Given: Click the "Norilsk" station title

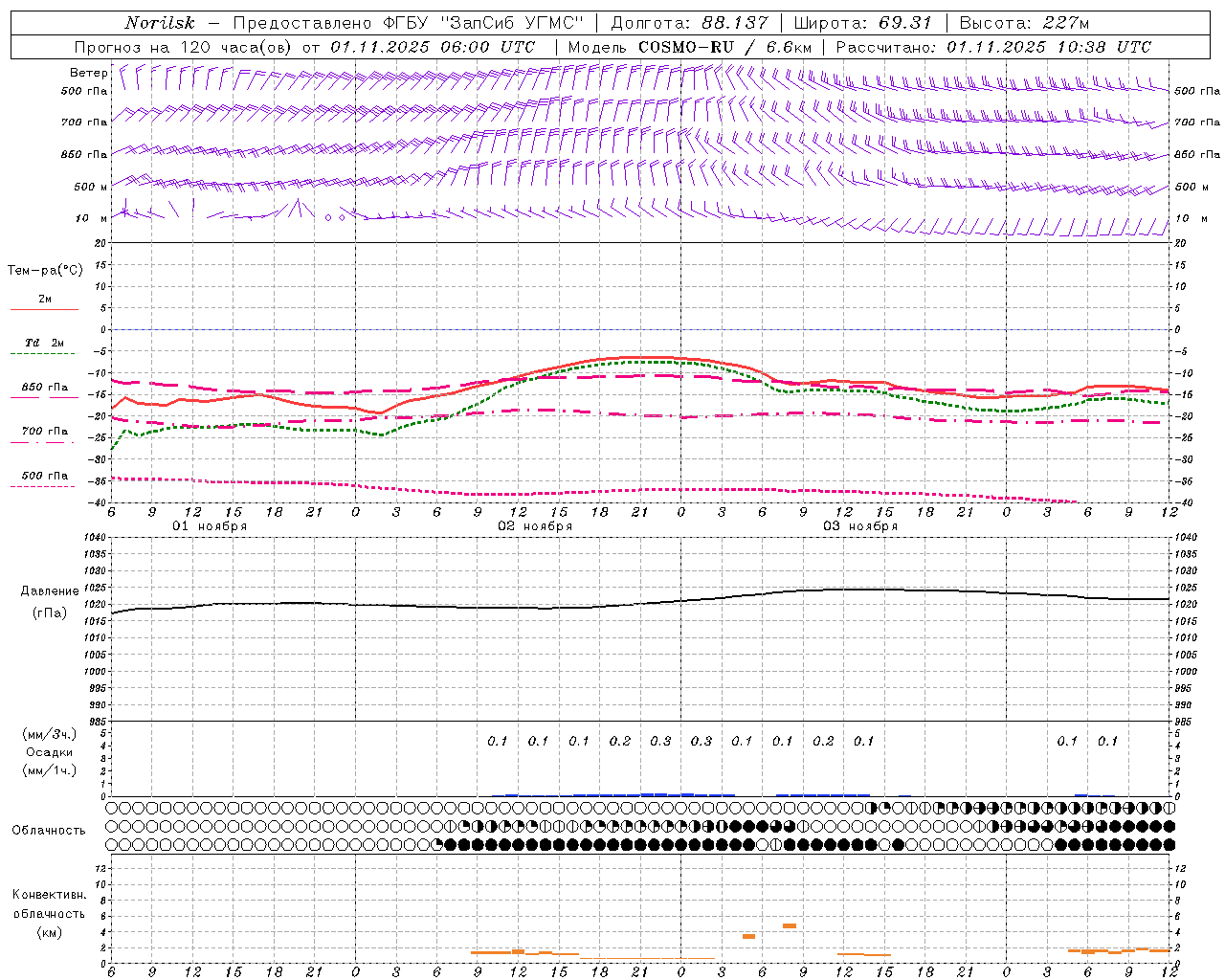Looking at the screenshot, I should coord(160,23).
